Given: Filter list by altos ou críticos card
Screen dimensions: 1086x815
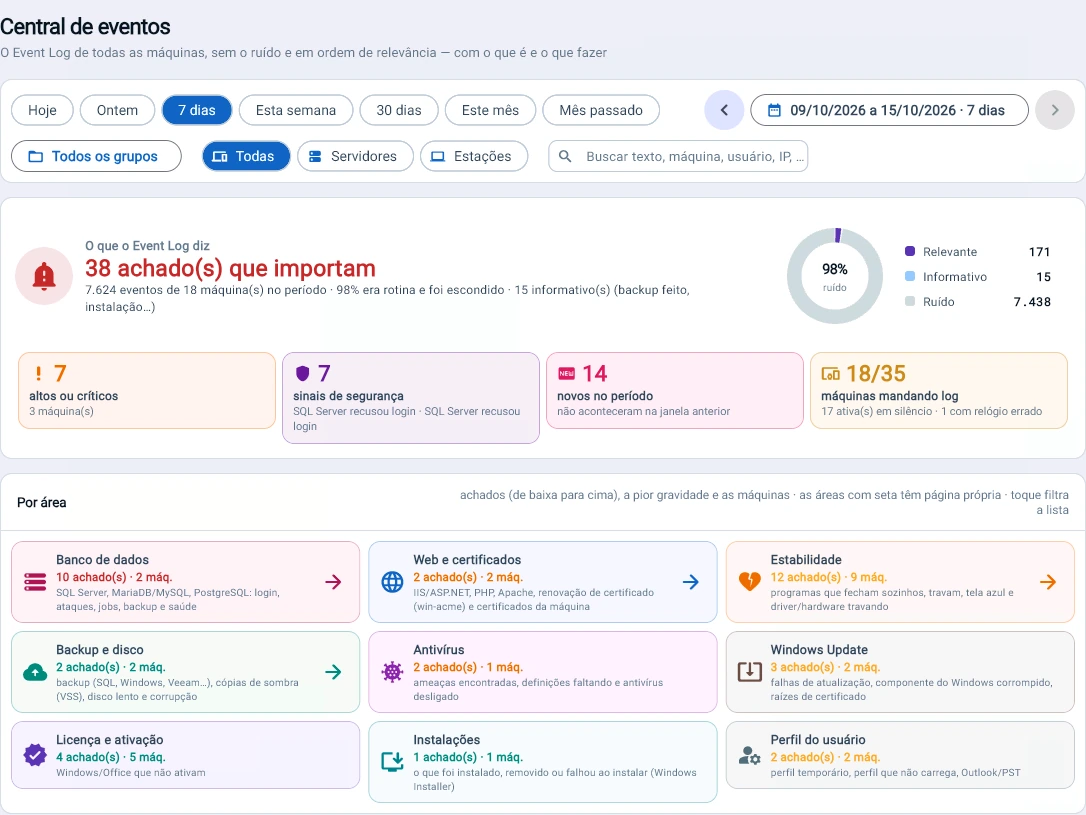Looking at the screenshot, I should (147, 391).
